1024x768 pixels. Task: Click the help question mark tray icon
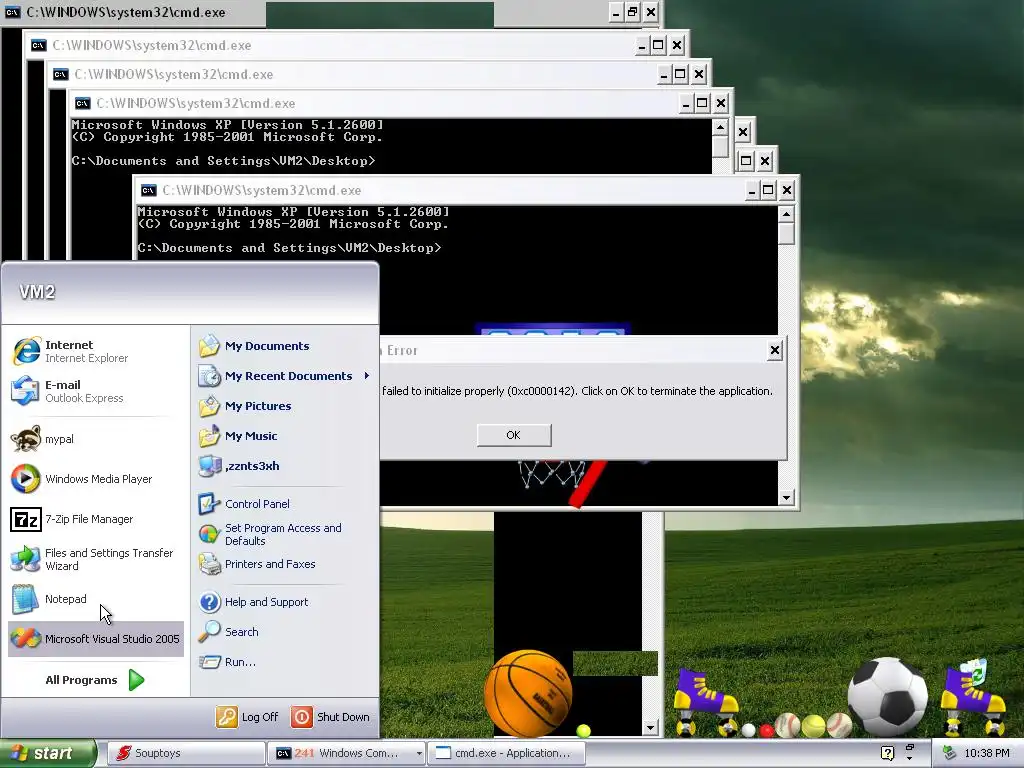click(888, 753)
